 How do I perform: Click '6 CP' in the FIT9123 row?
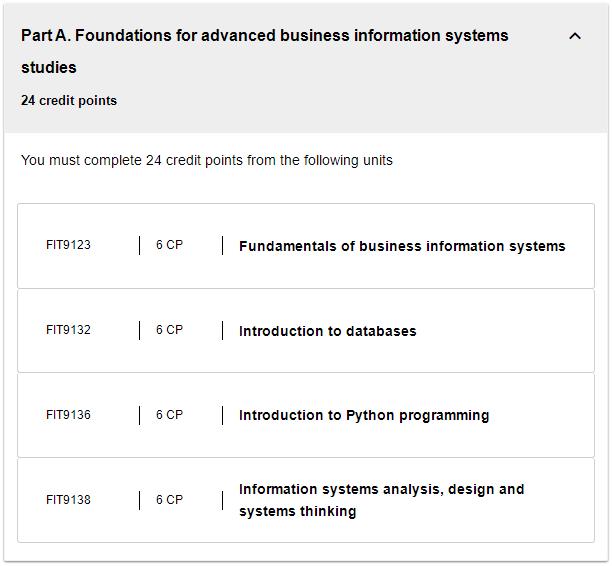pyautogui.click(x=169, y=245)
